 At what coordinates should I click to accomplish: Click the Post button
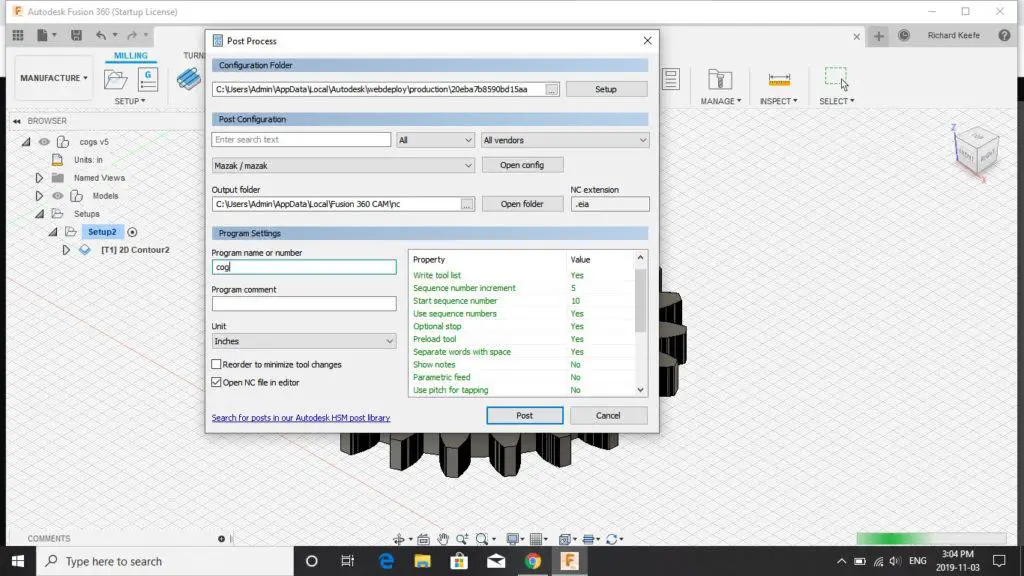(524, 415)
